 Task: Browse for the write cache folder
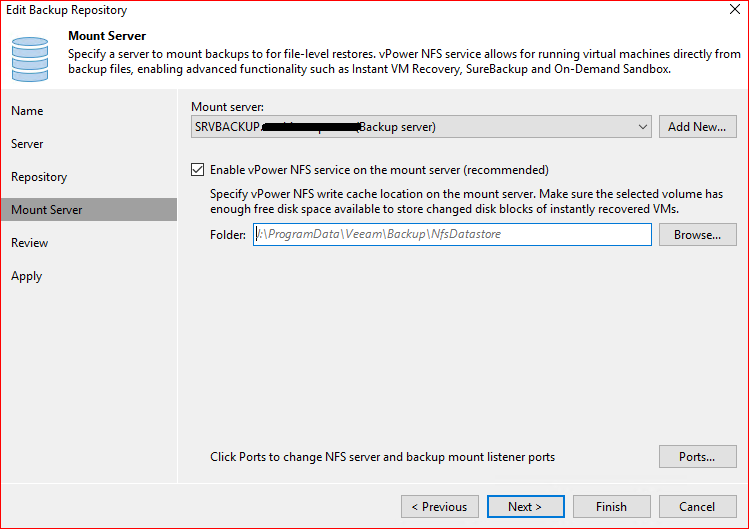click(x=697, y=235)
